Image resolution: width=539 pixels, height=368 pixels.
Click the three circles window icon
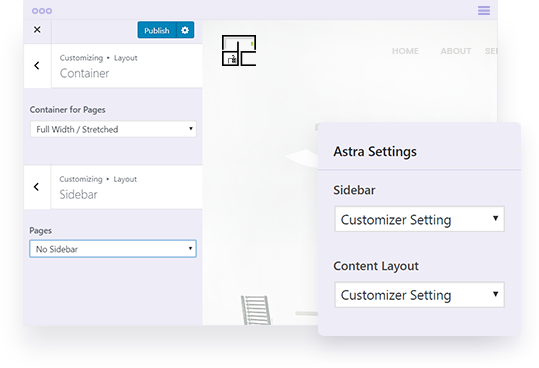click(x=42, y=11)
